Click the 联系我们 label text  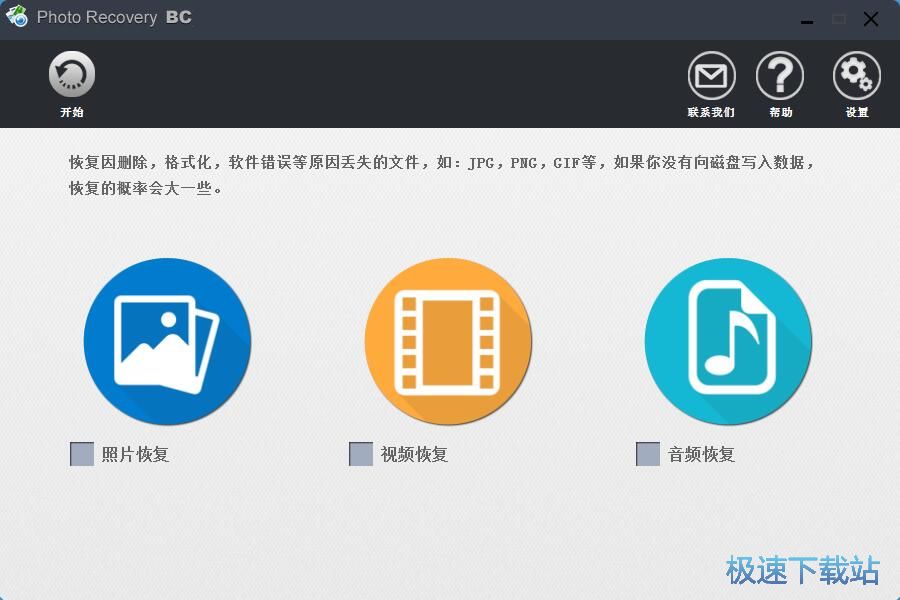pos(711,113)
